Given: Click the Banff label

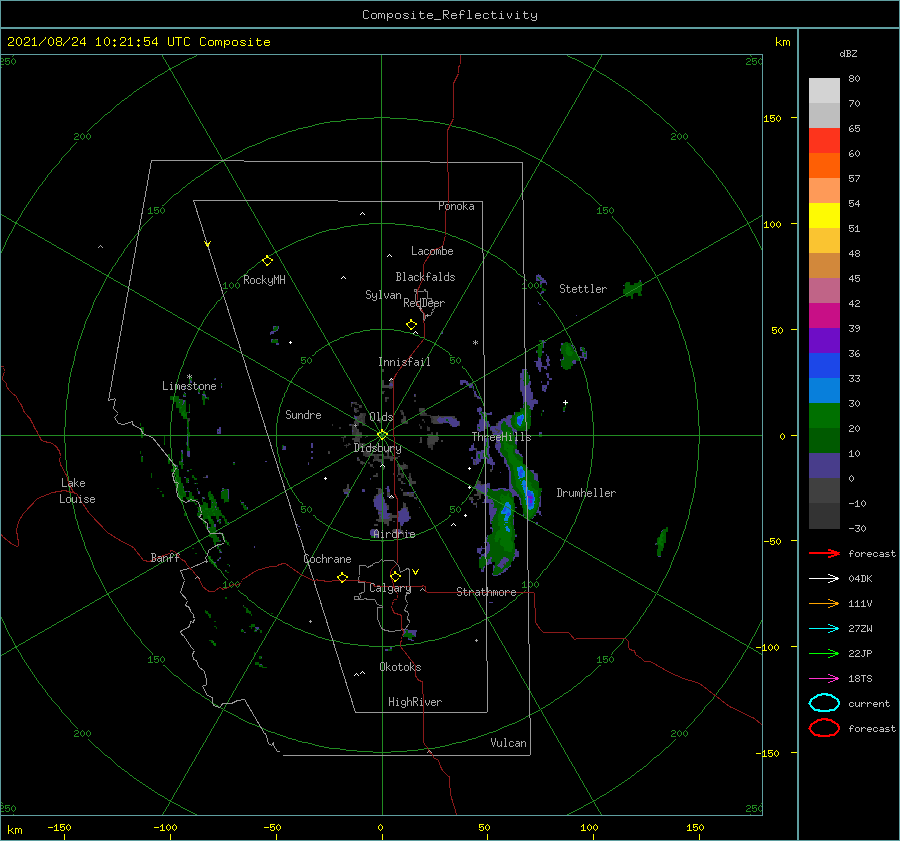Looking at the screenshot, I should coord(165,557).
